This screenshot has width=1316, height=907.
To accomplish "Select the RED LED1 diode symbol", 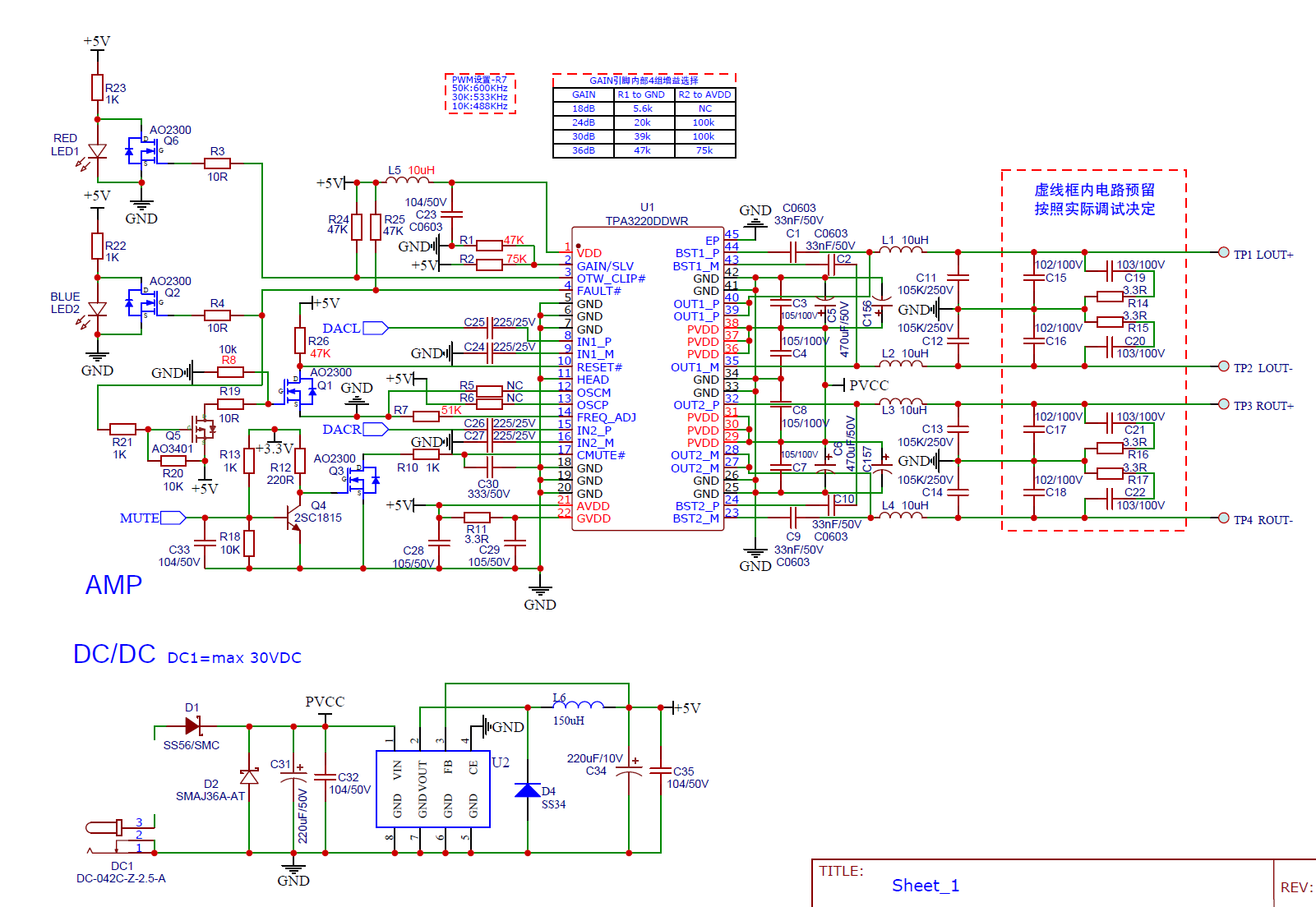I will pos(97,151).
